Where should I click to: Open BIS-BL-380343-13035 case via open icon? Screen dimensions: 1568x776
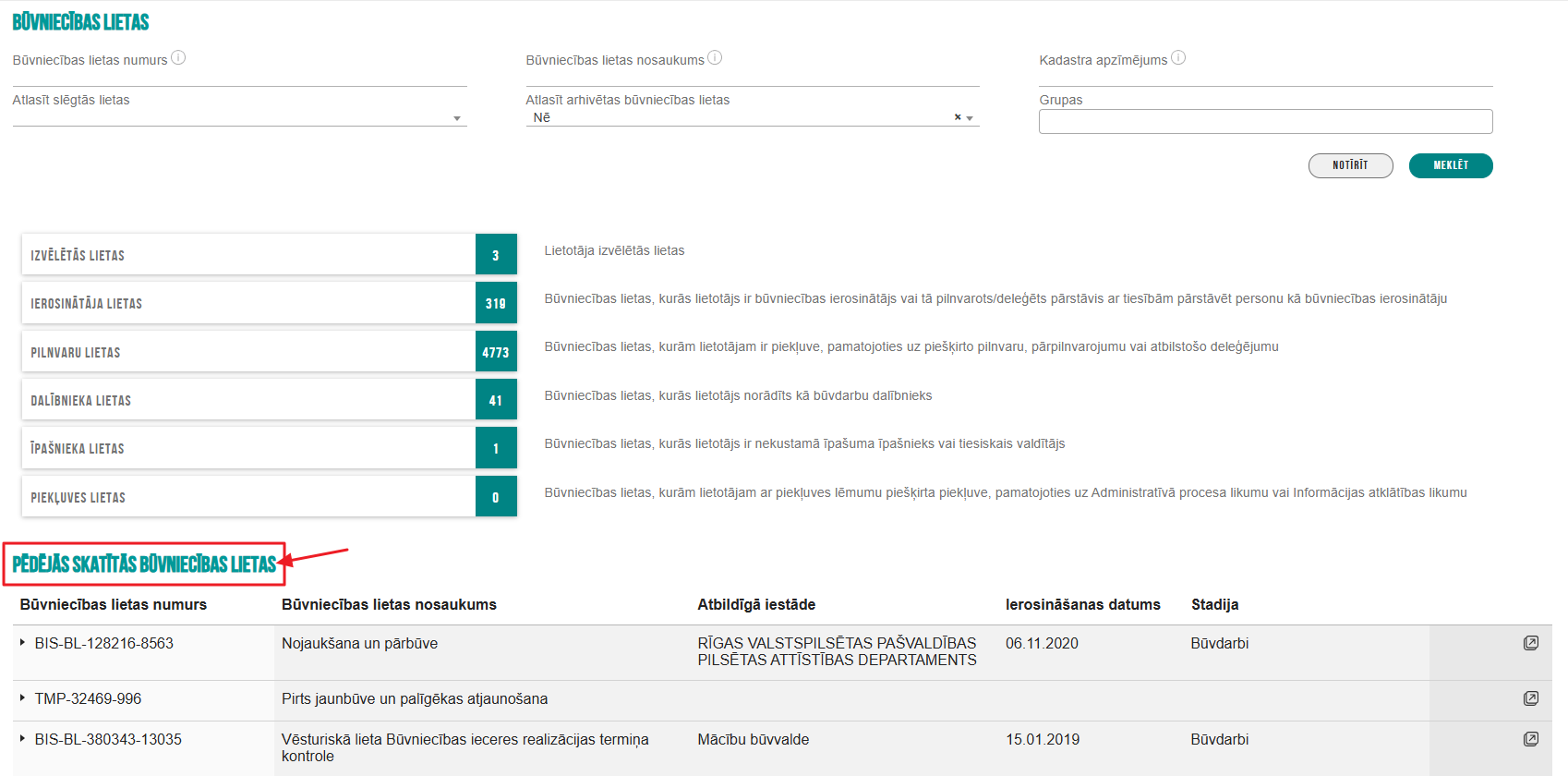(1531, 739)
